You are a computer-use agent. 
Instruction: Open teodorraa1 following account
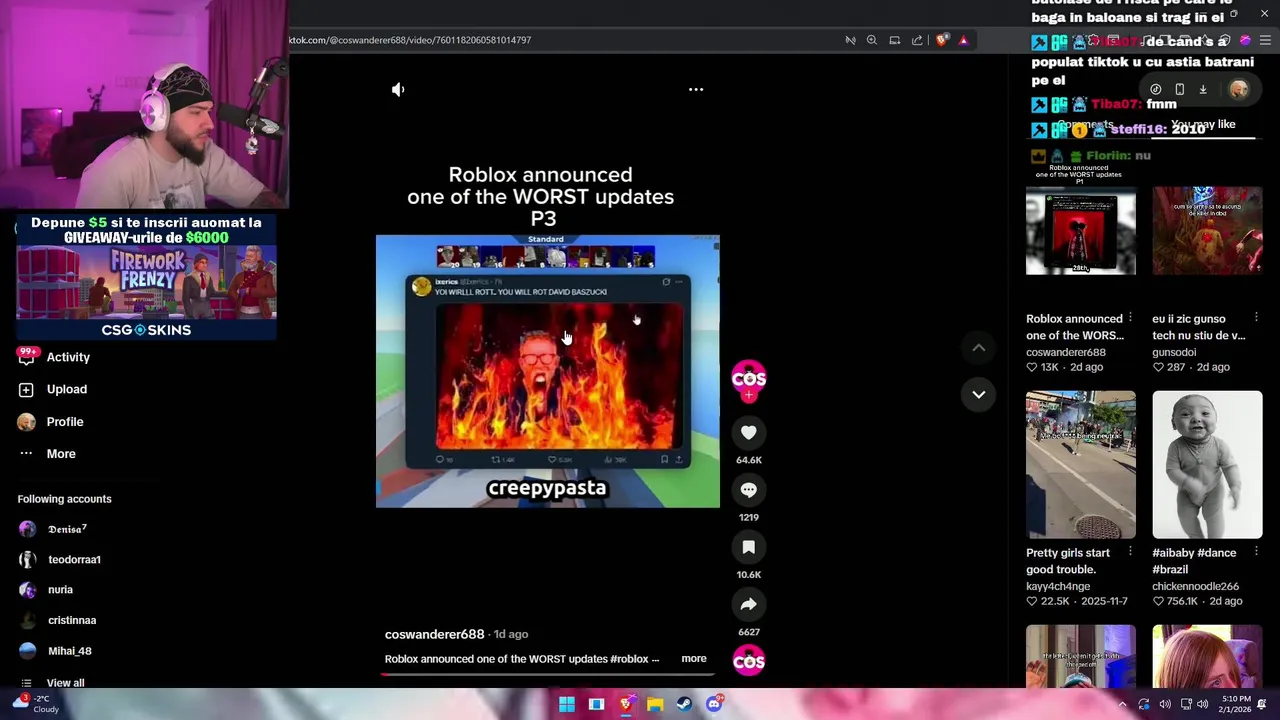pyautogui.click(x=60, y=559)
